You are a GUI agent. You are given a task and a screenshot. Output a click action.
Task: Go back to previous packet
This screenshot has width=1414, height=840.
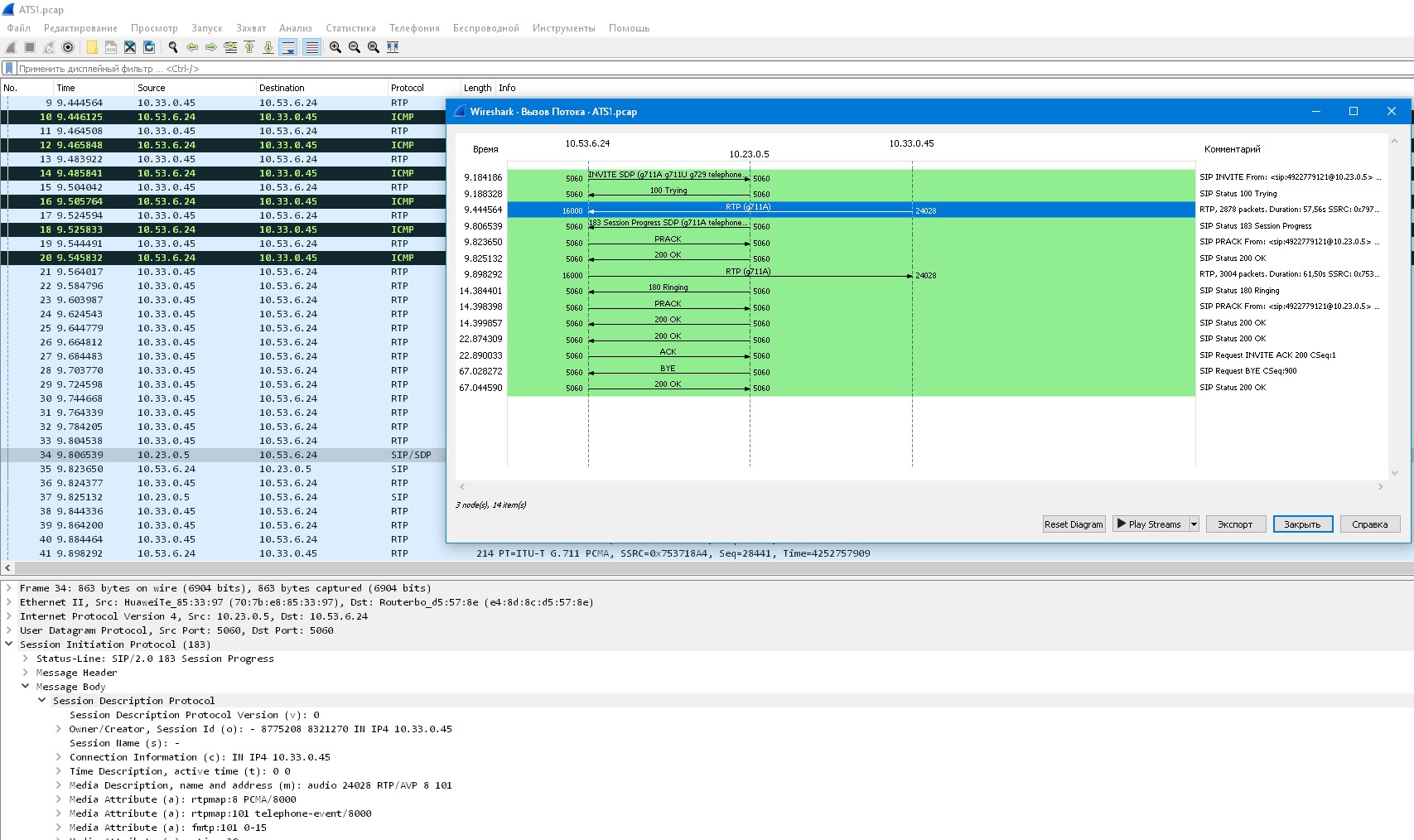click(192, 47)
